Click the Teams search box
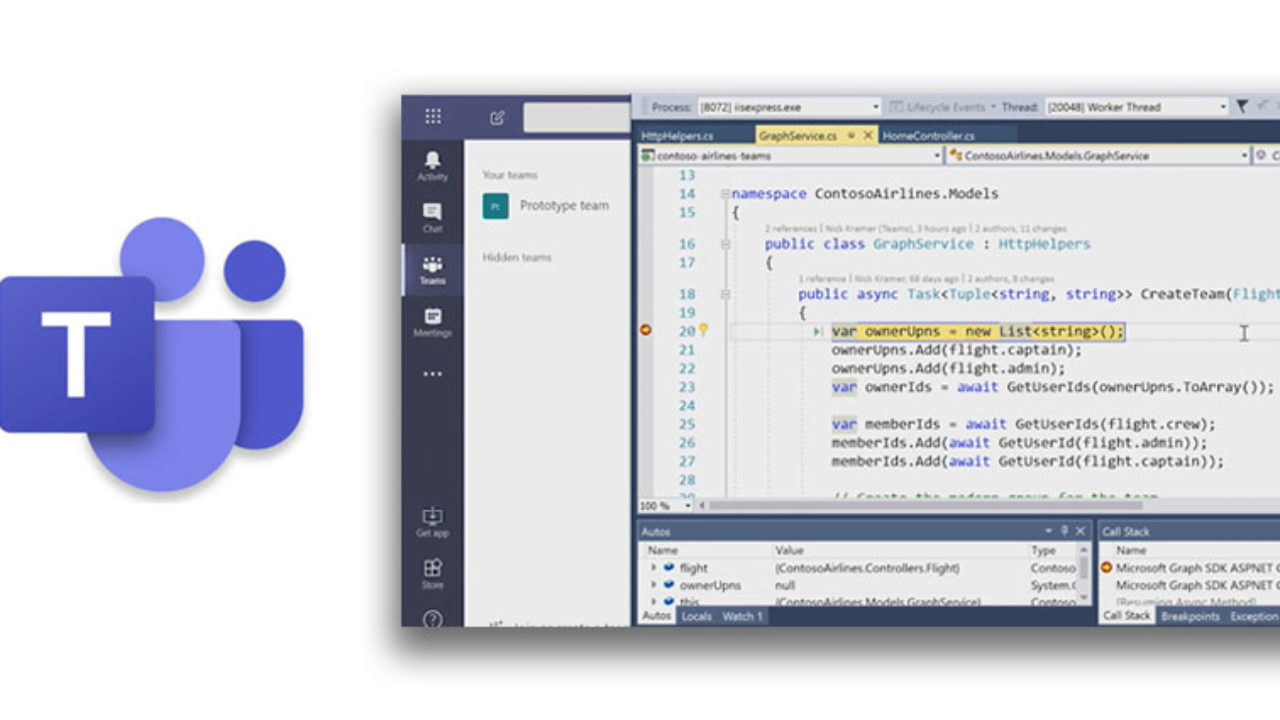The width and height of the screenshot is (1280, 720). coord(577,117)
